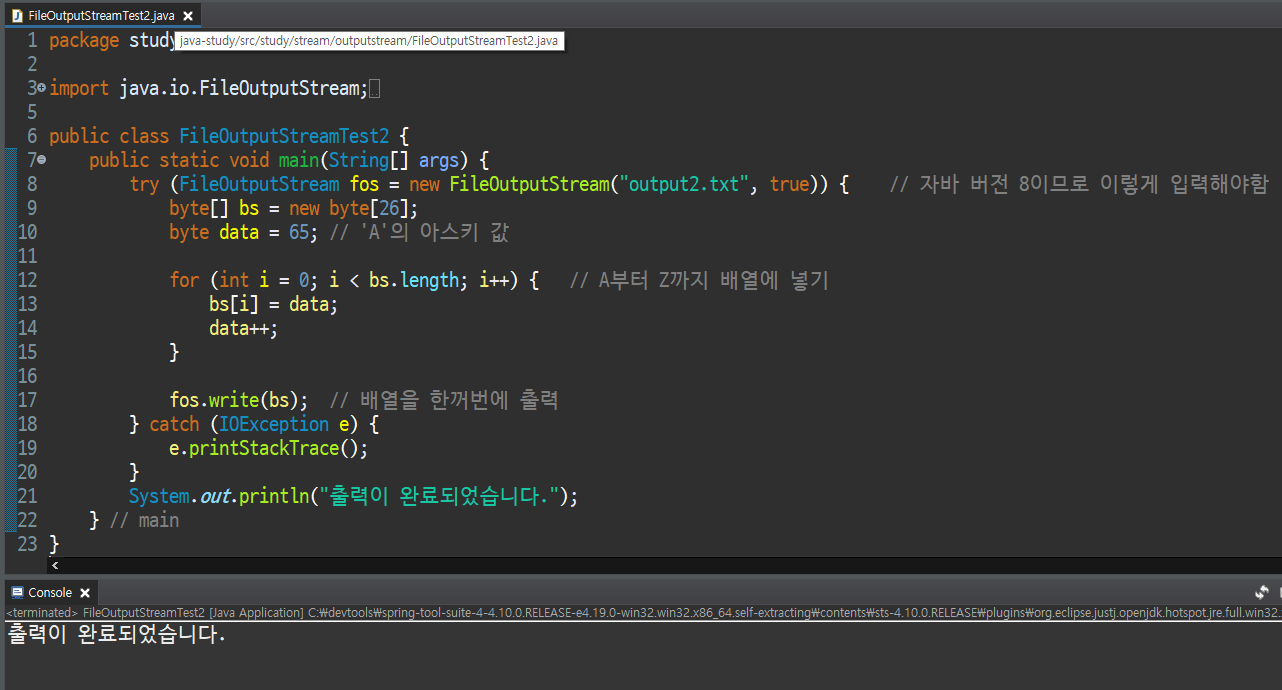Click the "catch" keyword on line 18

click(174, 425)
